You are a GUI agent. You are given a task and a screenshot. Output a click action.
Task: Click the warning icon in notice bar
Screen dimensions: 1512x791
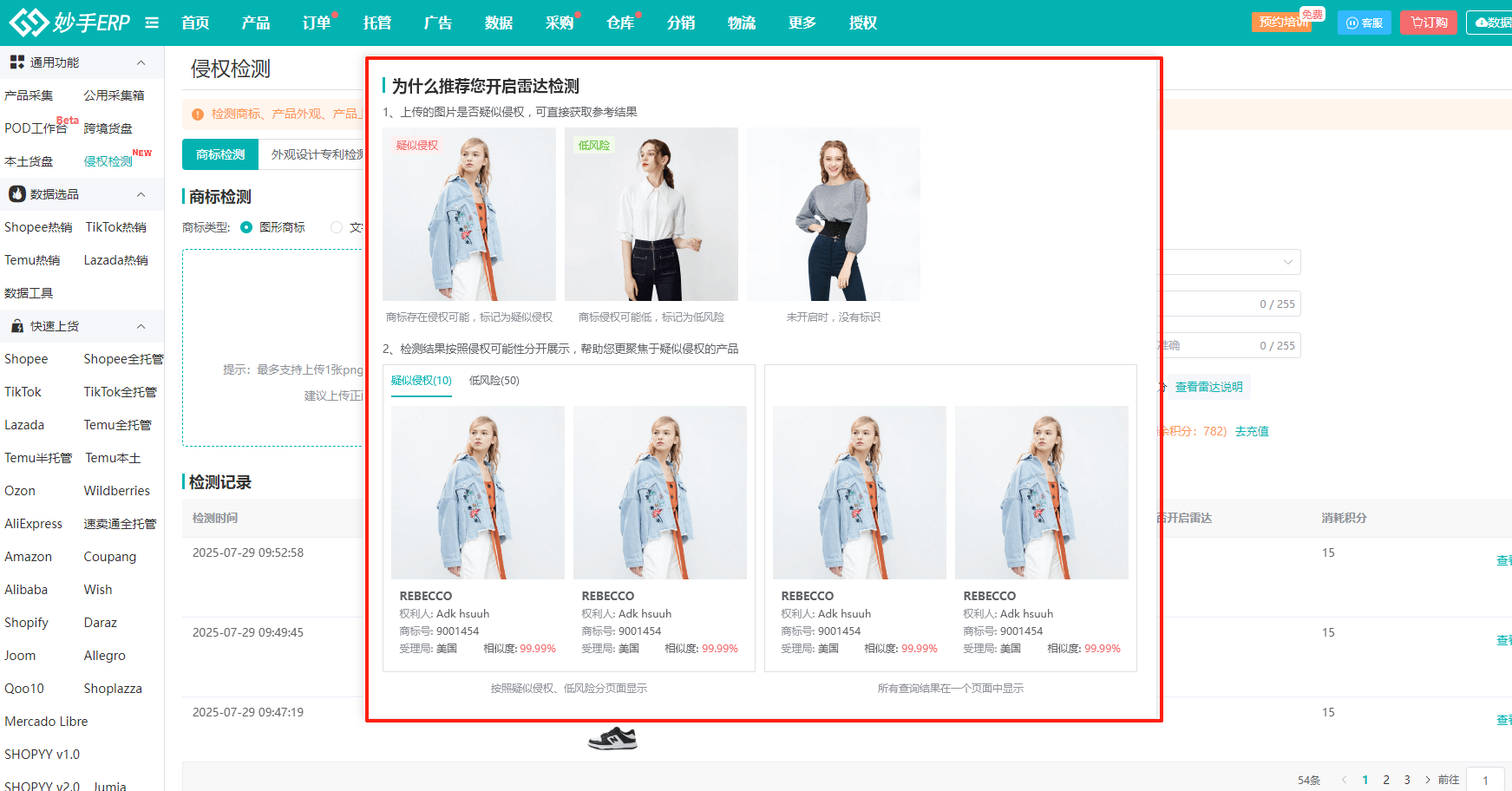point(198,114)
